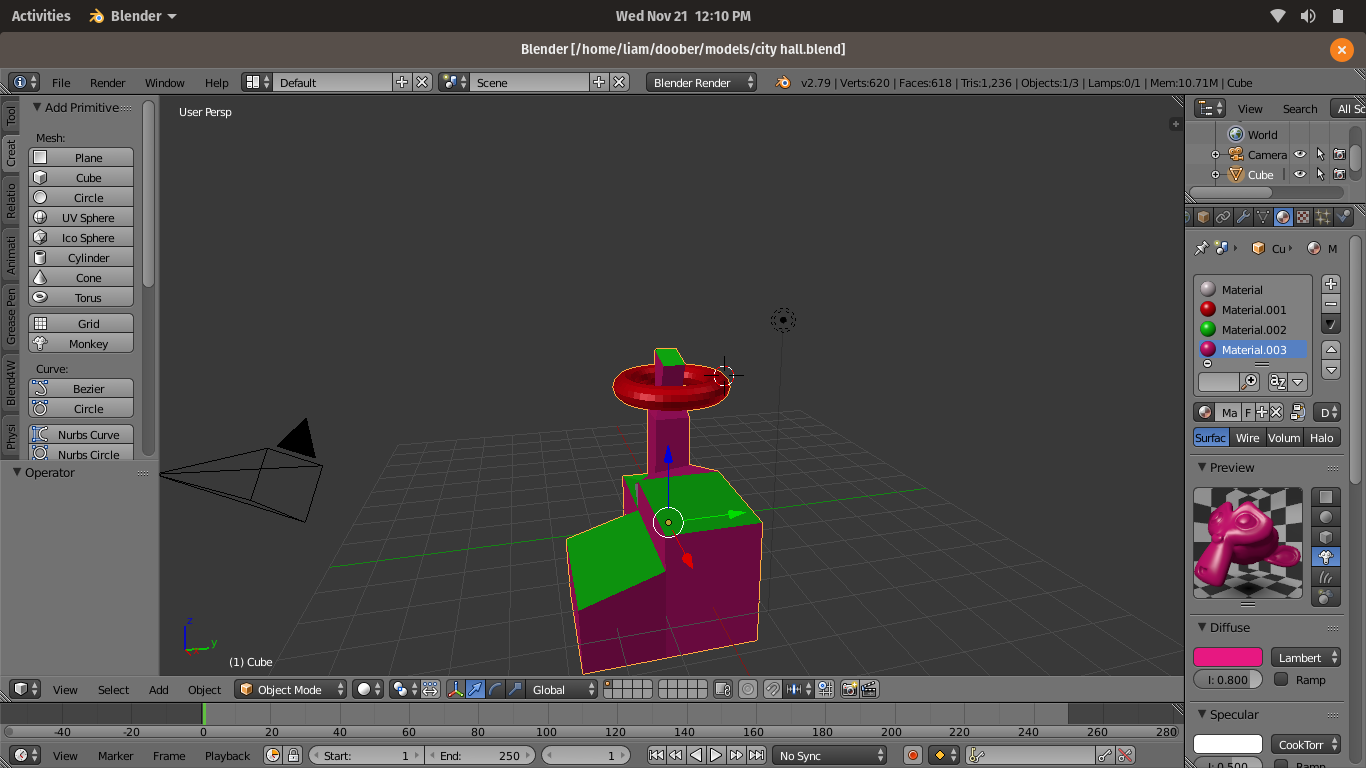
Task: Click the add material slot plus icon
Action: [x=1330, y=284]
